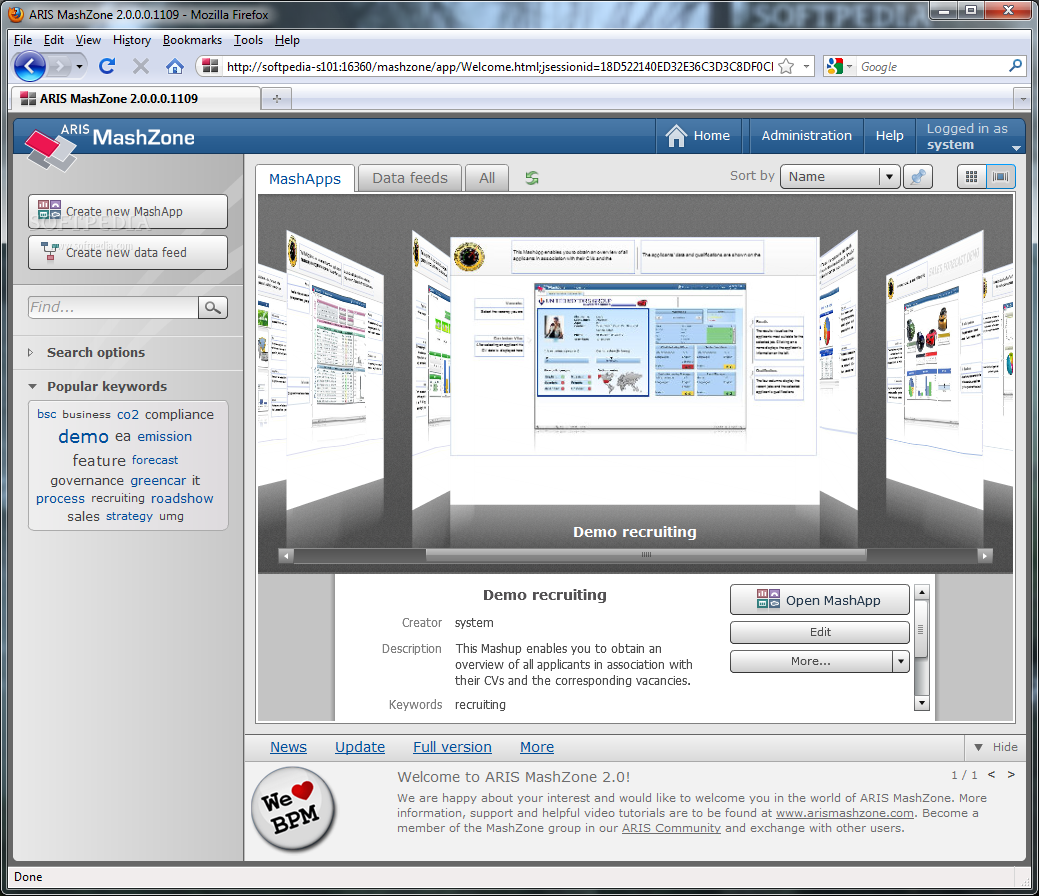The width and height of the screenshot is (1039, 896).
Task: Focus the Google search box
Action: pos(932,66)
